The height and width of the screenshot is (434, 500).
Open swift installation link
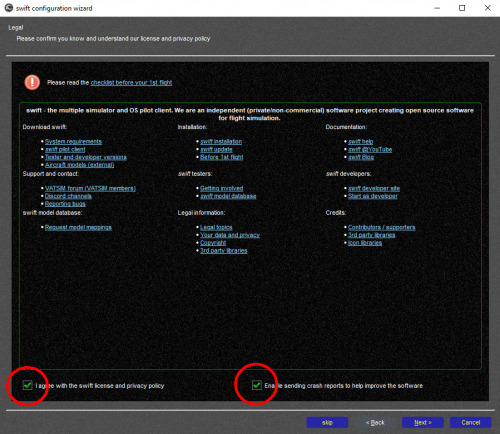[x=221, y=142]
